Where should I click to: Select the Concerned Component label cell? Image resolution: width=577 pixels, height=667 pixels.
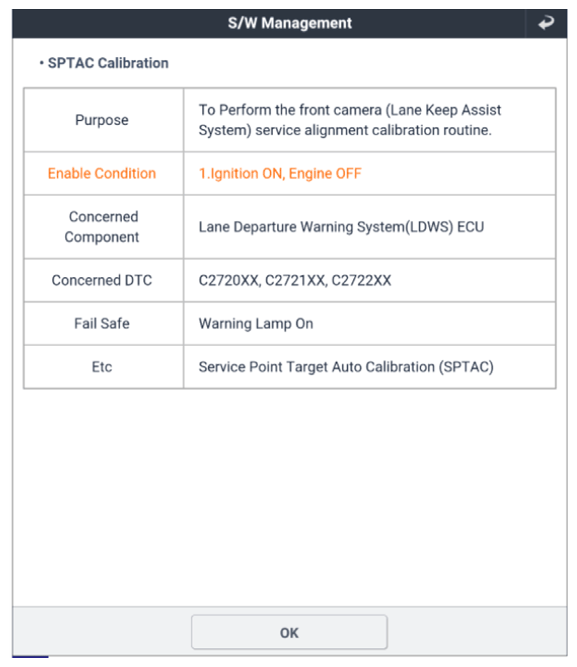(103, 227)
